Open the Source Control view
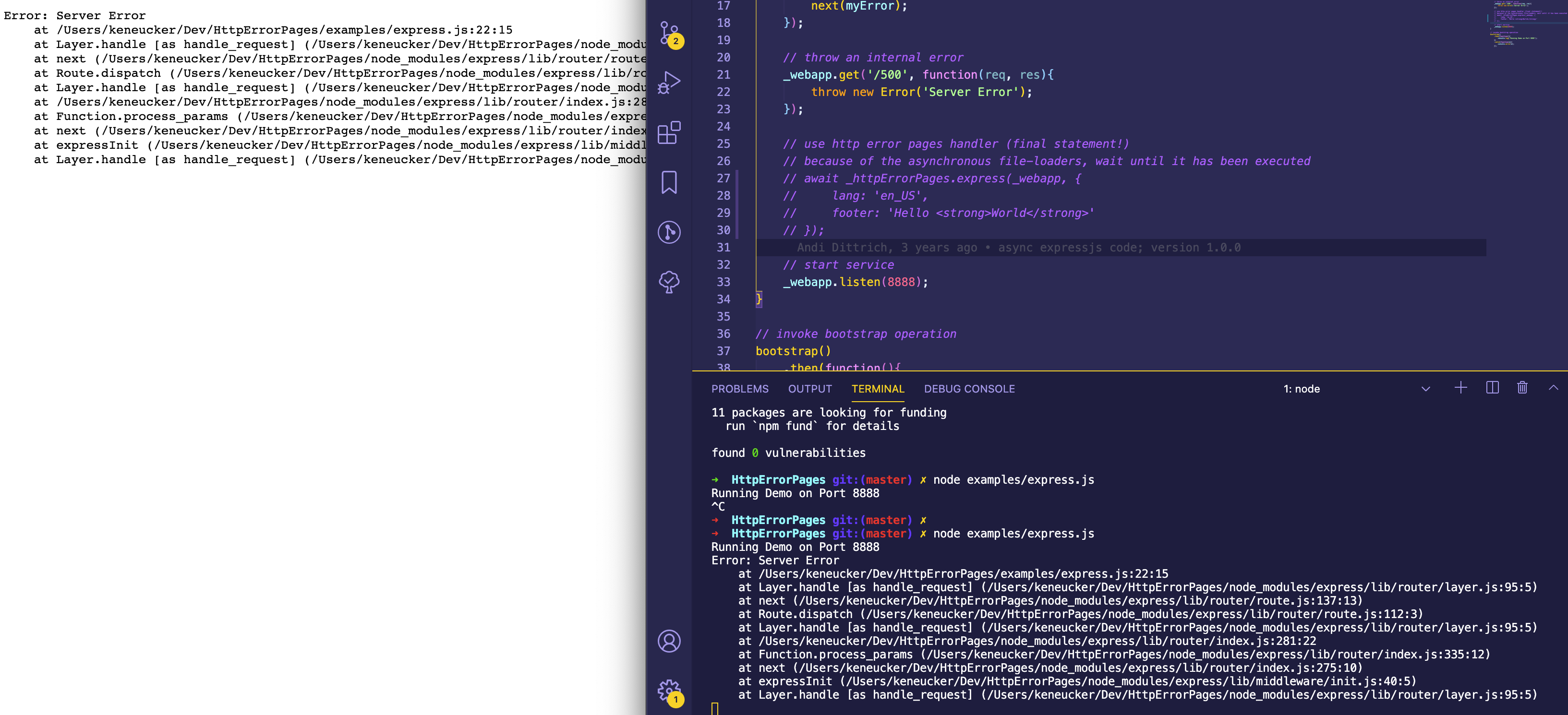This screenshot has width=1568, height=715. tap(668, 34)
